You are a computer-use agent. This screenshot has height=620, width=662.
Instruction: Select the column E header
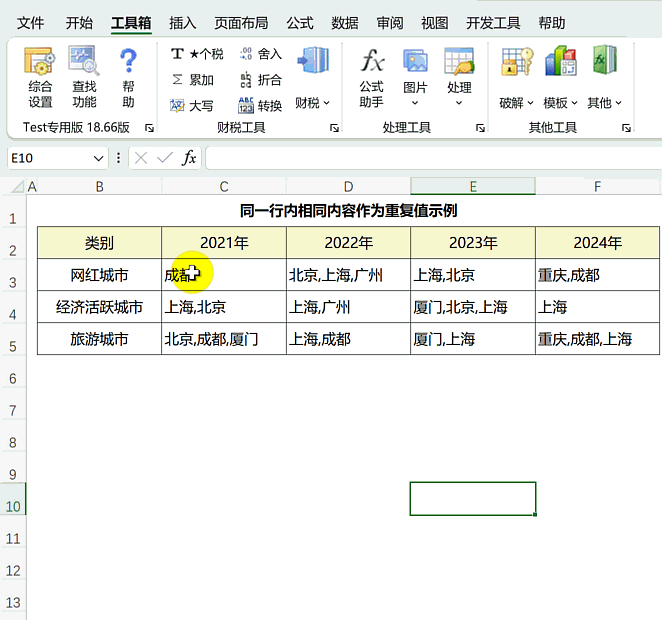point(472,187)
